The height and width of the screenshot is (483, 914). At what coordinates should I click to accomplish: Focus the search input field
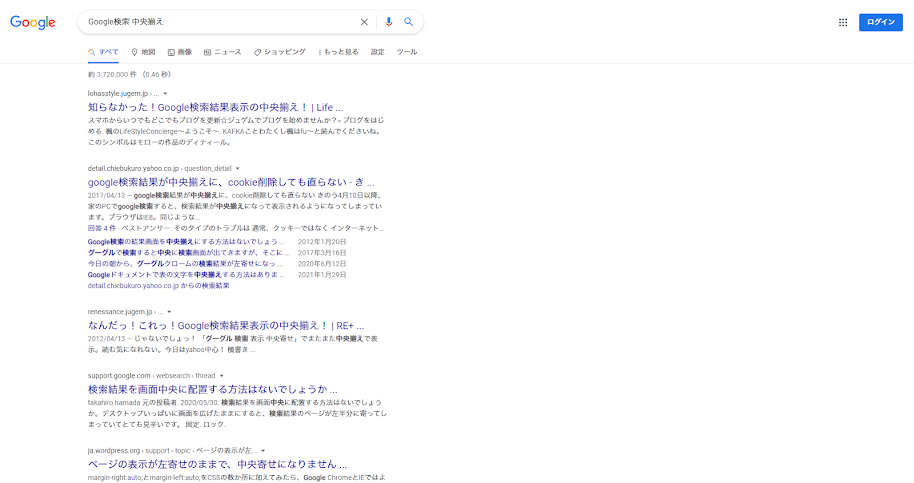click(x=220, y=22)
